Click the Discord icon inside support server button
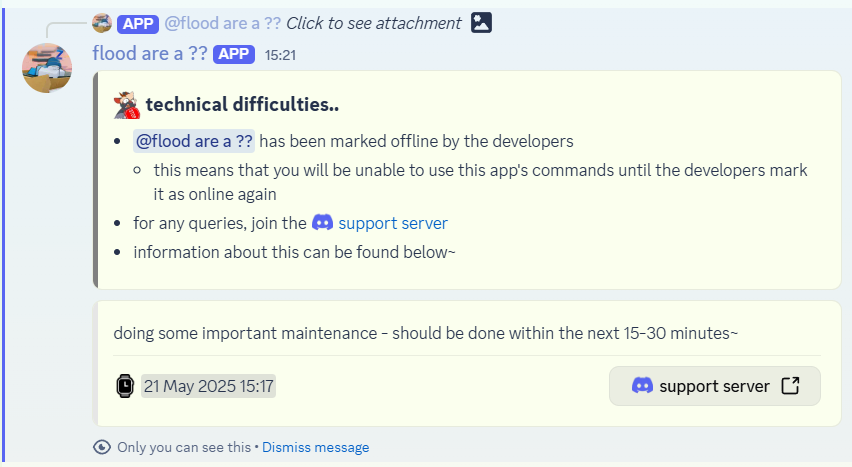 tap(642, 386)
